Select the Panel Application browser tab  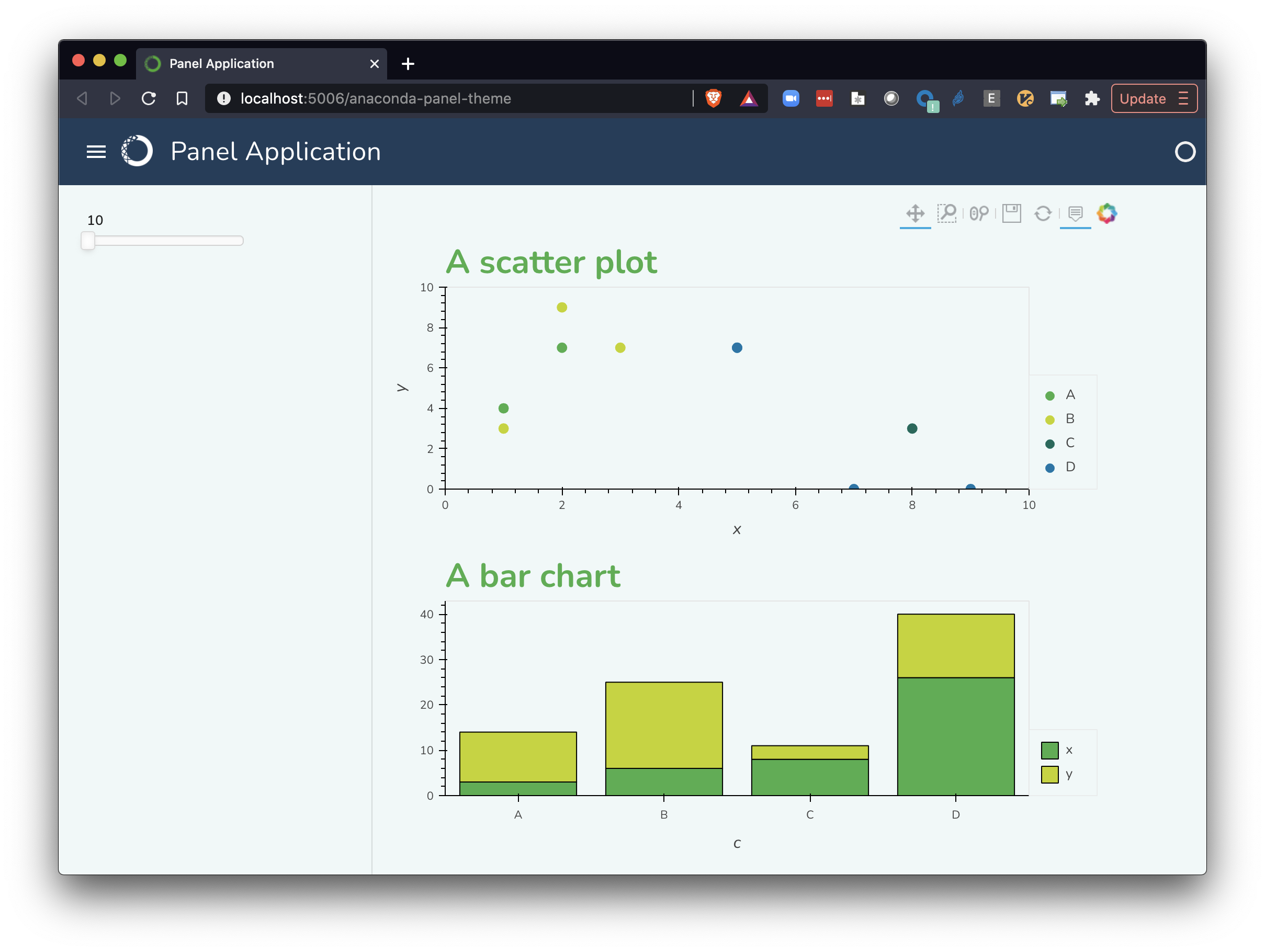coord(221,63)
